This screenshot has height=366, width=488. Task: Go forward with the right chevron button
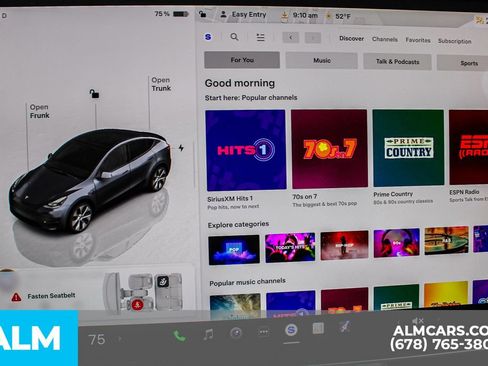coord(313,38)
